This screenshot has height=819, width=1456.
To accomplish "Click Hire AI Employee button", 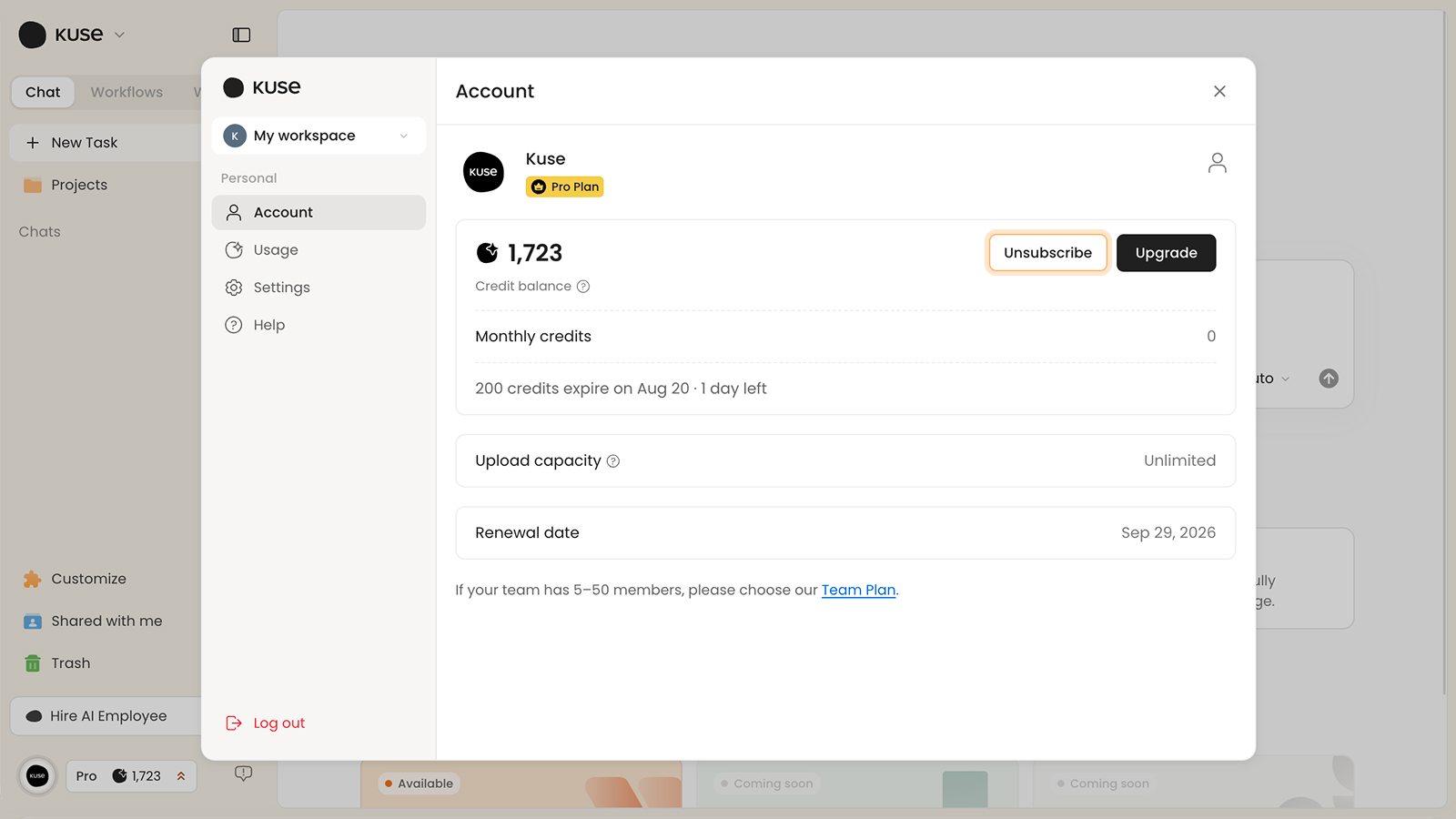I will pos(105,716).
